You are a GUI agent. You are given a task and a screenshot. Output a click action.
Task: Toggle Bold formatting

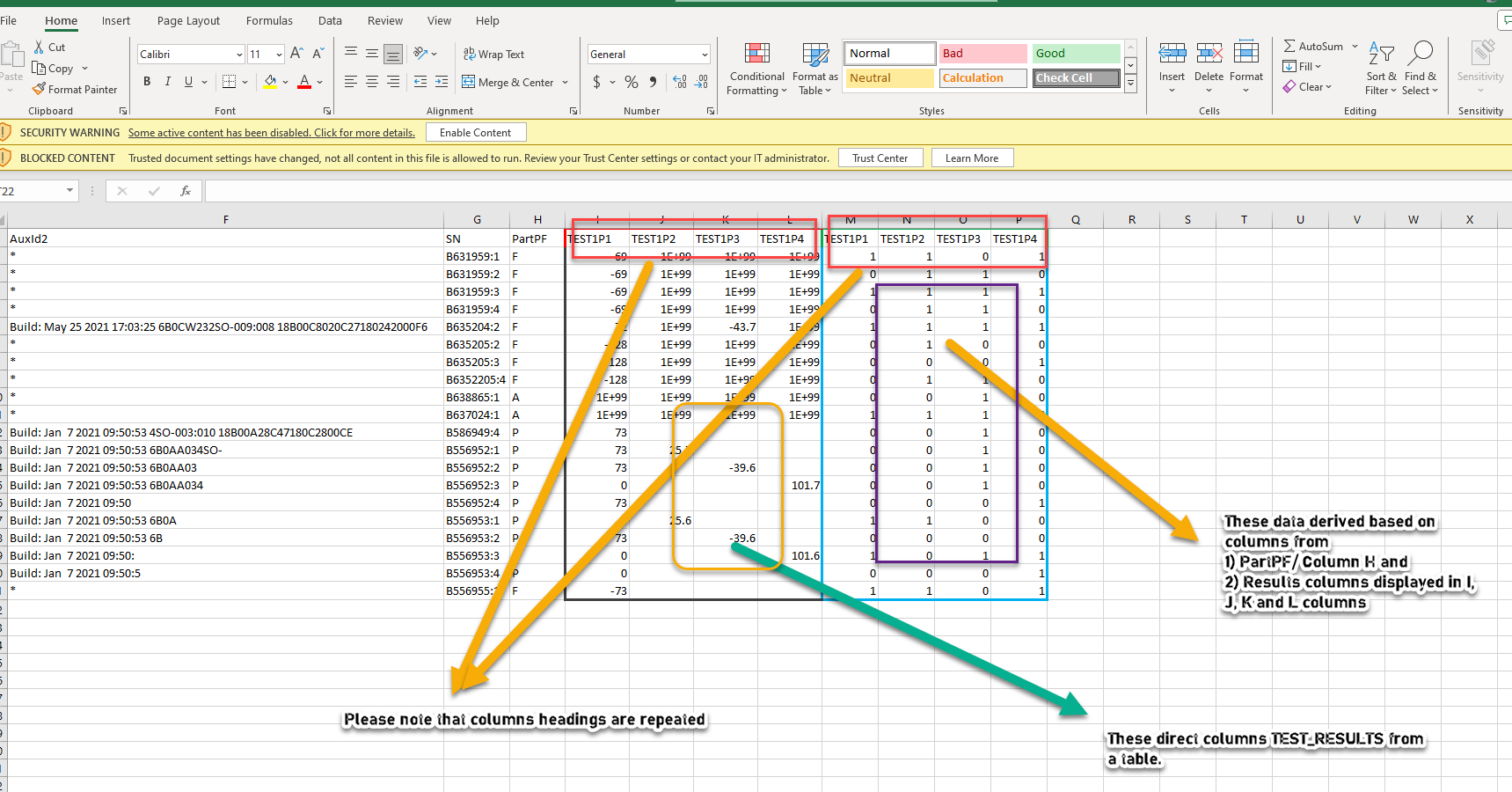(x=147, y=82)
